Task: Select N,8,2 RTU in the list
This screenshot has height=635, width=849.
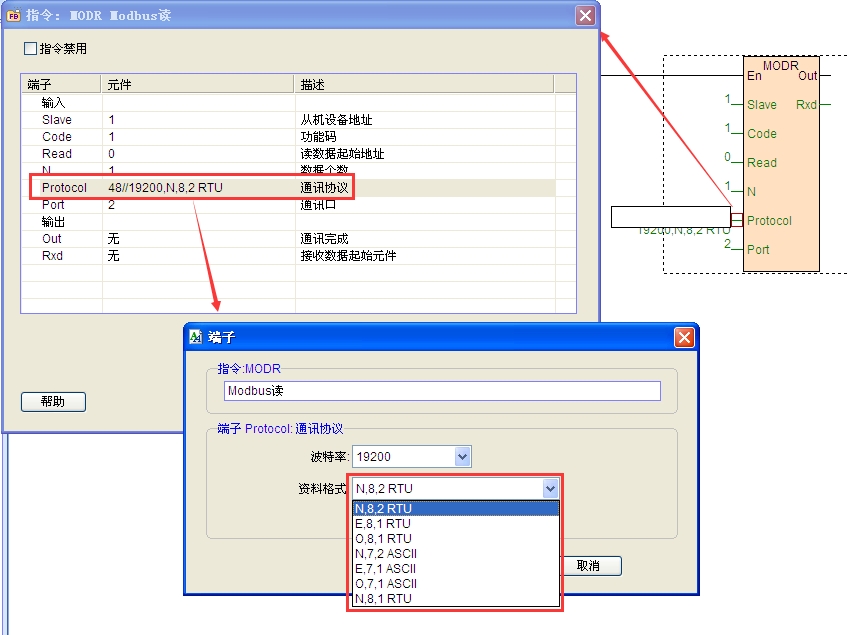Action: click(455, 508)
